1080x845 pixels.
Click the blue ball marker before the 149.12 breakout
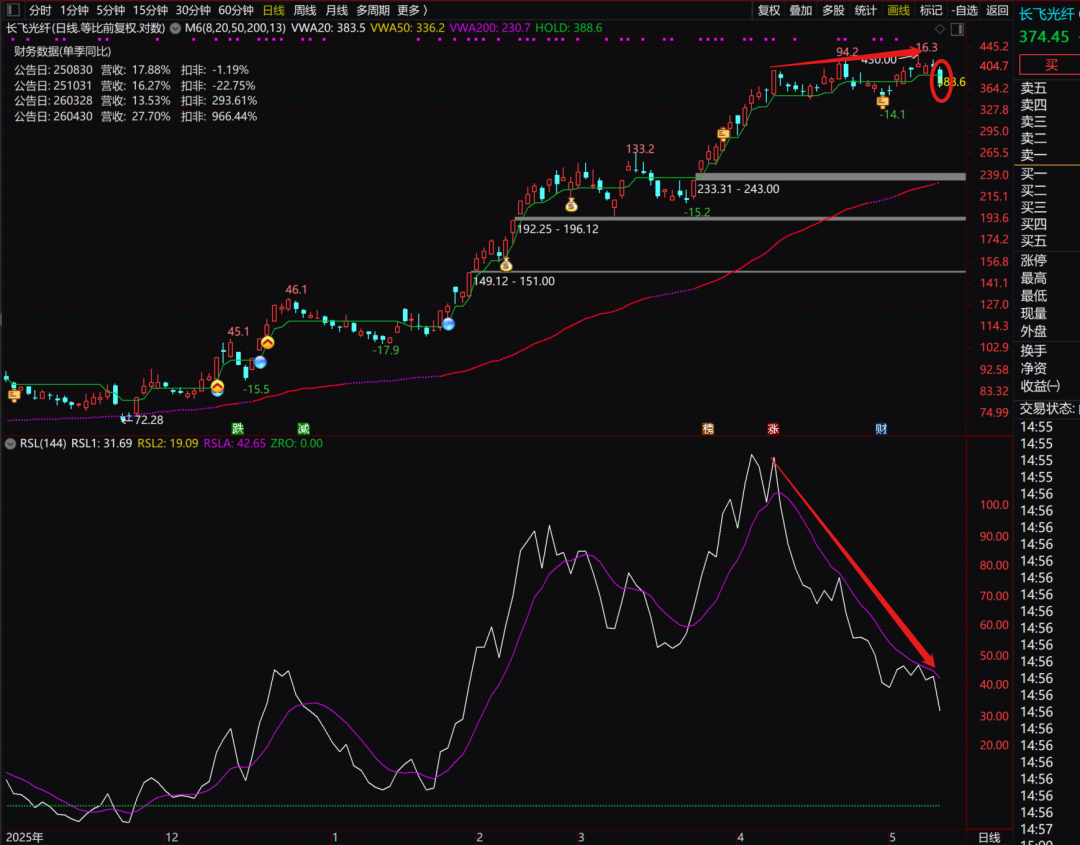point(448,324)
